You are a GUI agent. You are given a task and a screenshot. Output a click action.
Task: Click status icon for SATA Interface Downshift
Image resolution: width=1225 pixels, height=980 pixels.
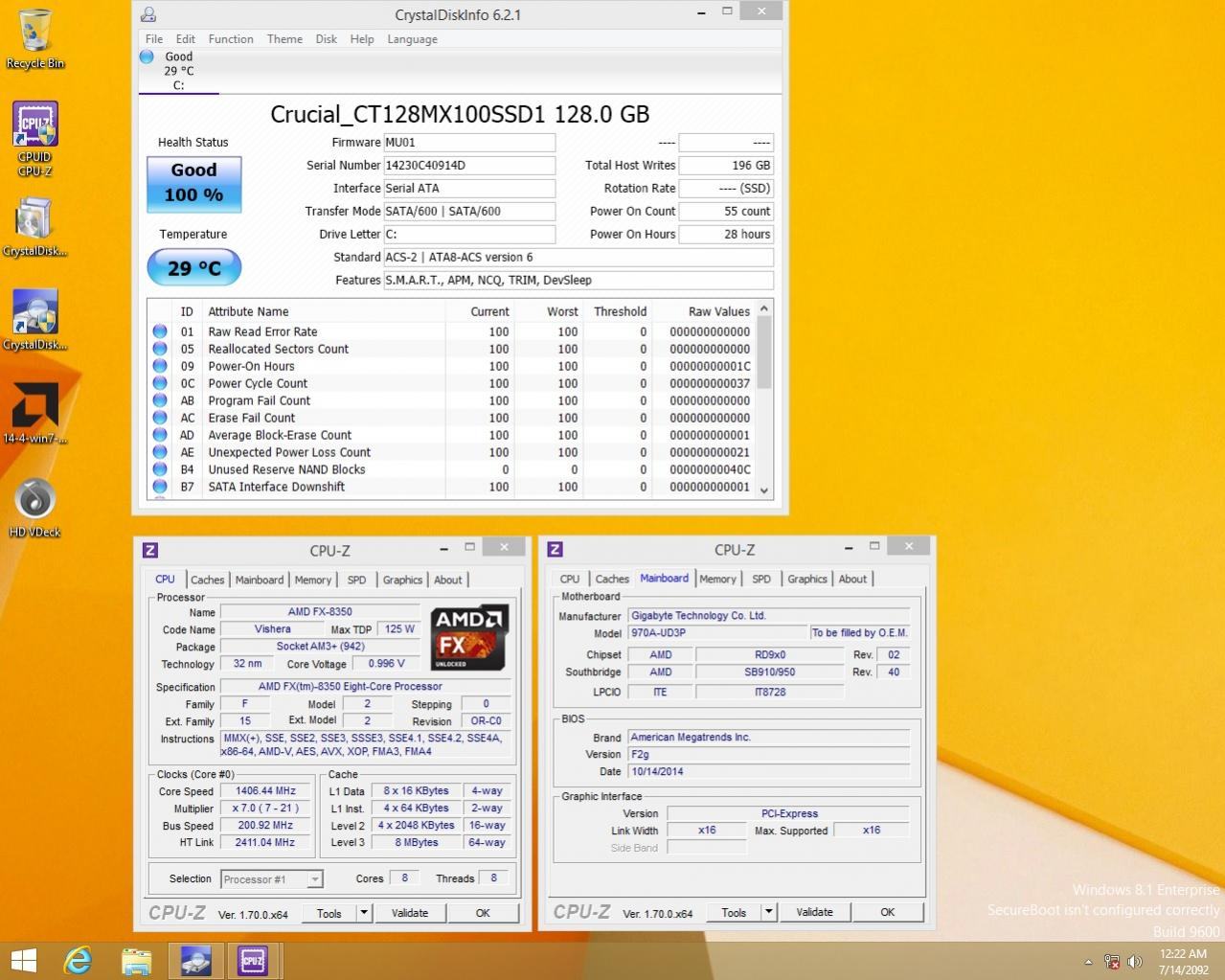160,487
